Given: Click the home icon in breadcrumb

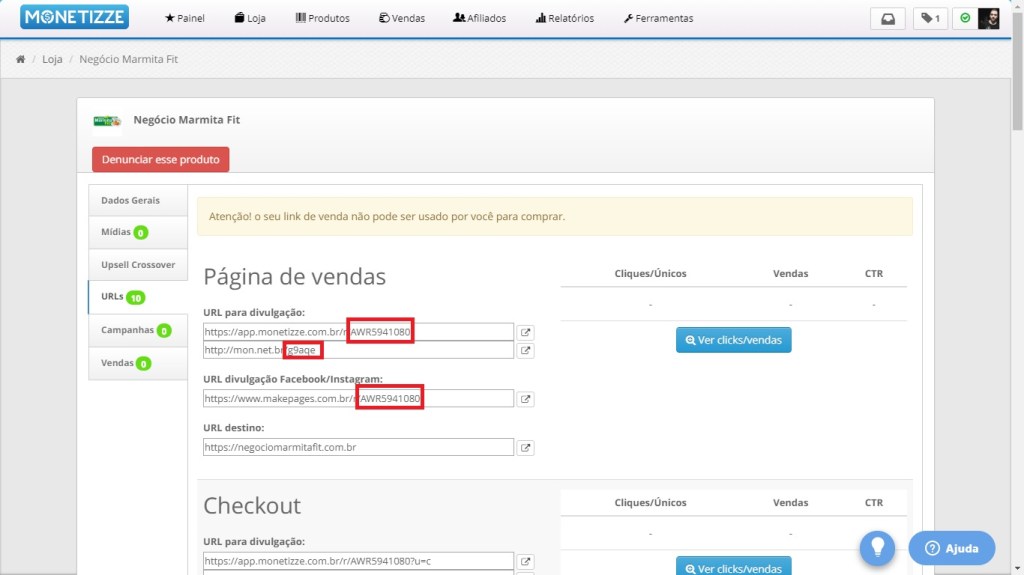Looking at the screenshot, I should pos(20,59).
